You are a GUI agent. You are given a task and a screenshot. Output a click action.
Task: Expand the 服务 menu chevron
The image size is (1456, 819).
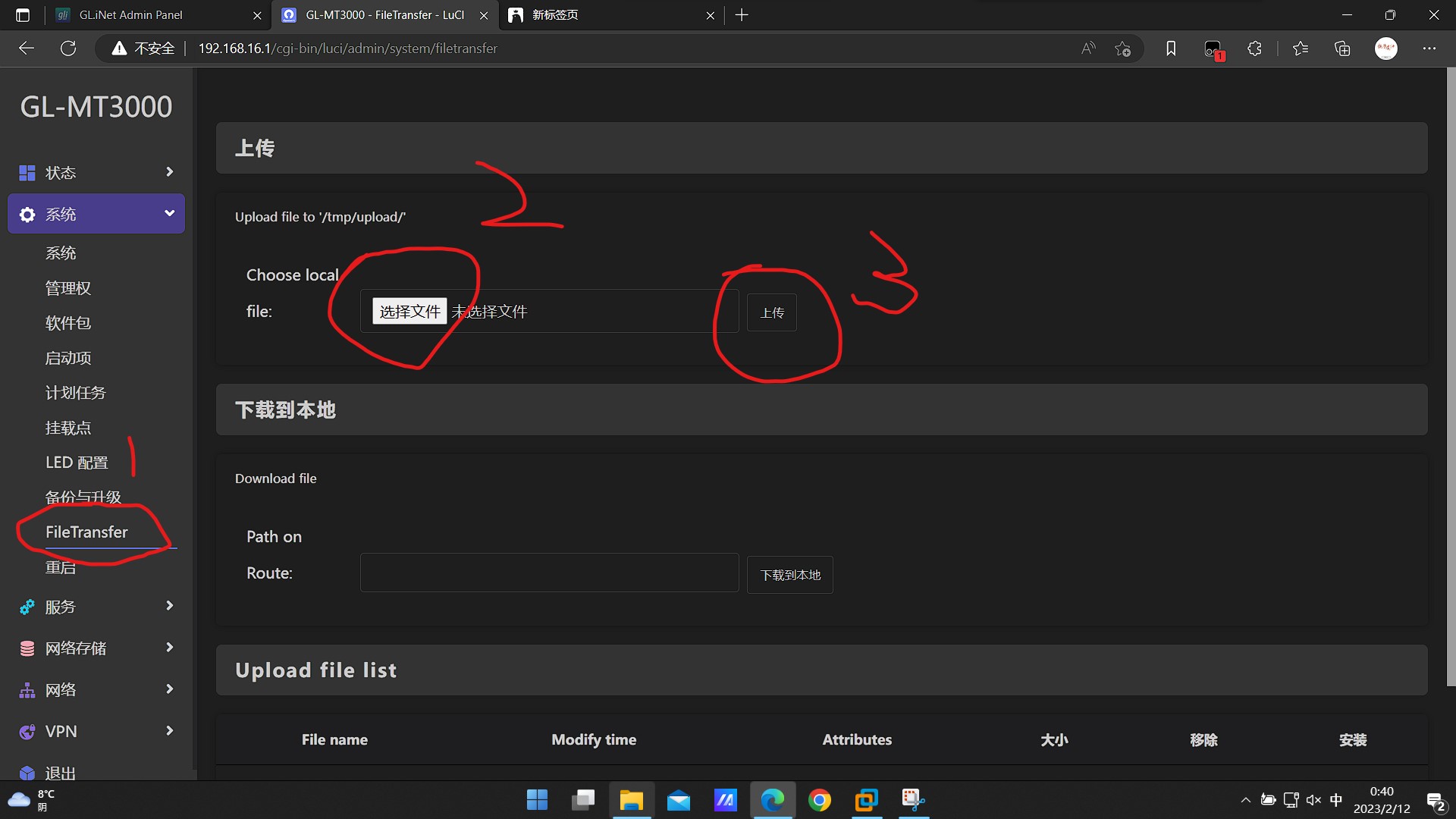click(x=169, y=606)
